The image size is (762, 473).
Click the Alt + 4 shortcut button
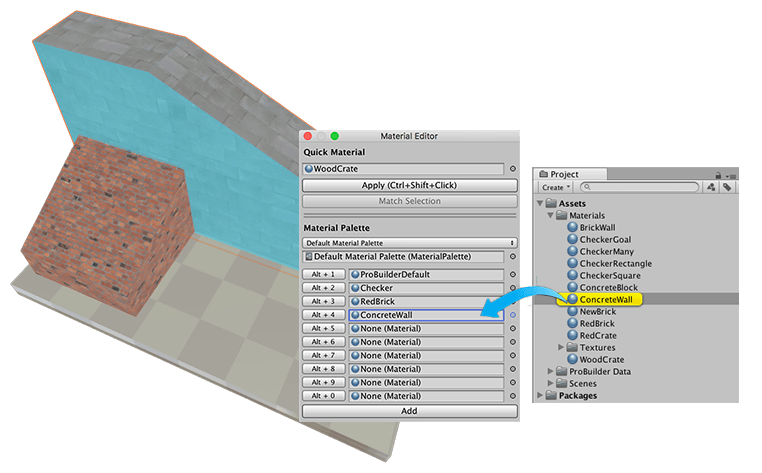pos(323,315)
